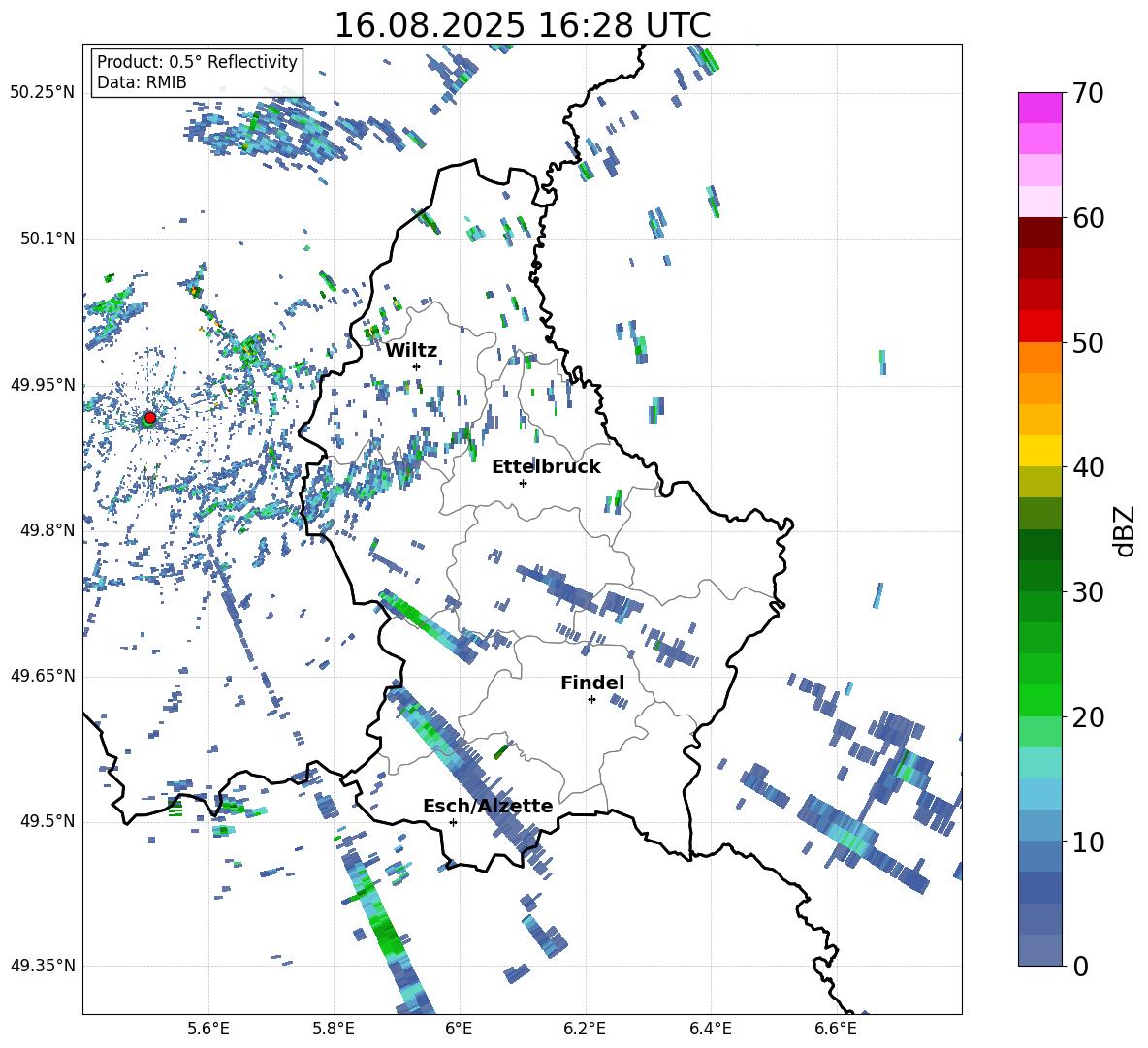Click 'Product: 0.5° Reflectivity' legend text
Viewport: 1148px width, 1048px height.
coord(197,61)
